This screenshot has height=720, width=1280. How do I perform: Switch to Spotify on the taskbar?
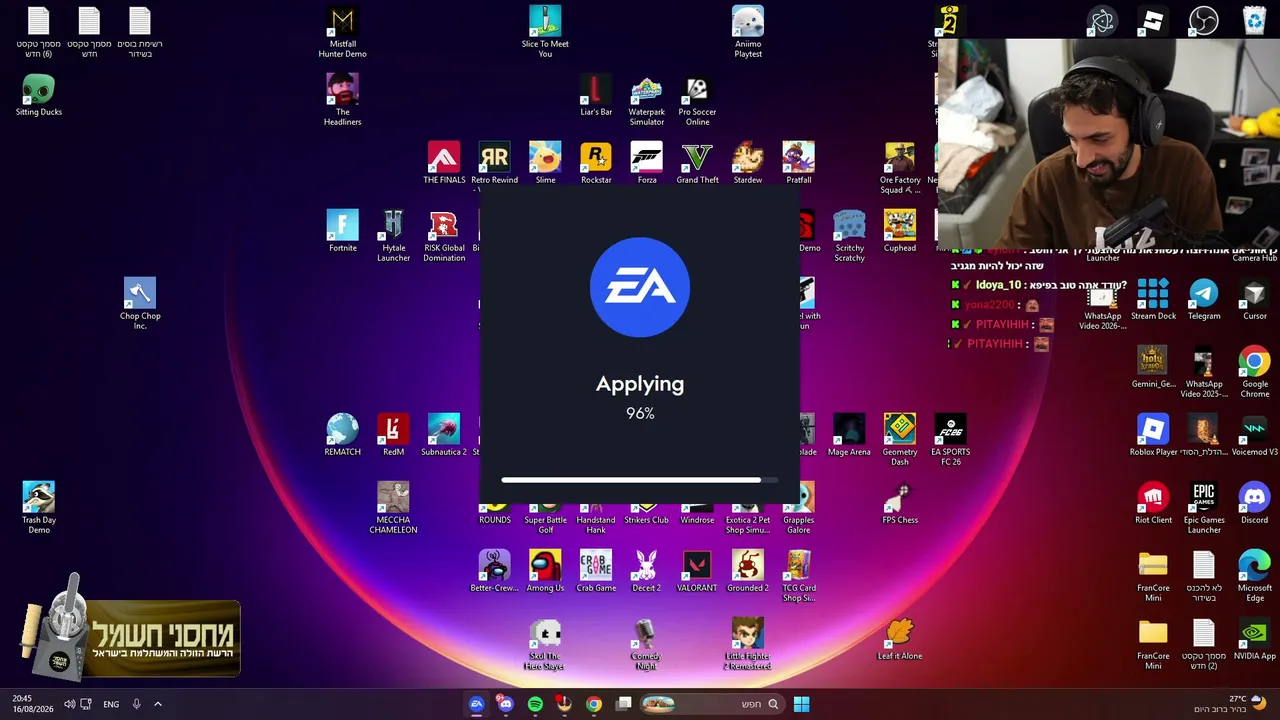pyautogui.click(x=535, y=704)
